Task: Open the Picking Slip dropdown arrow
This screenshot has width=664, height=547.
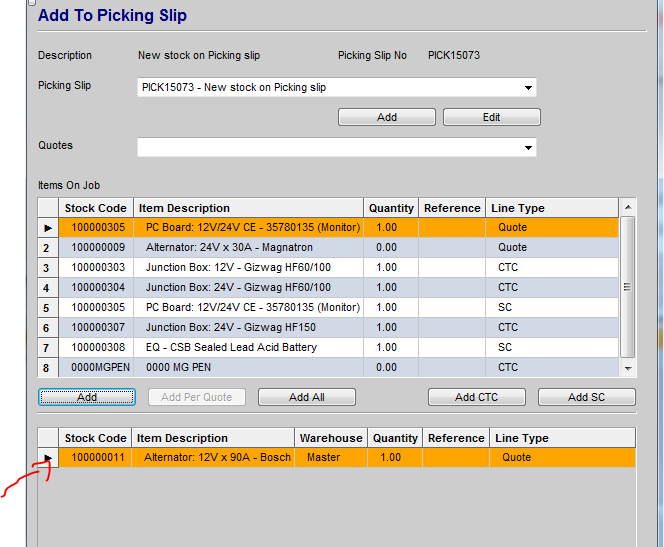Action: (x=527, y=88)
